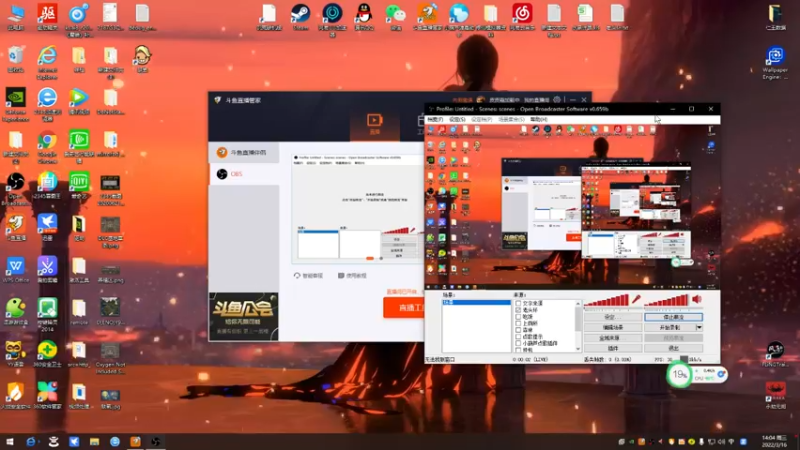Click the Plugins button in OBS

(x=613, y=348)
